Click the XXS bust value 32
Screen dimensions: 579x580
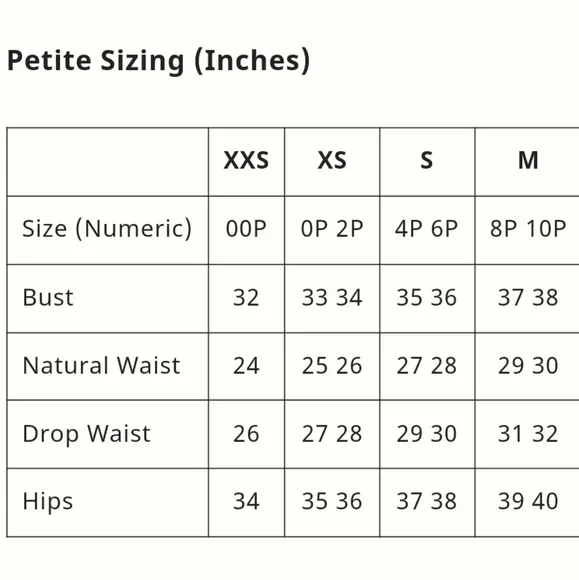coord(246,297)
